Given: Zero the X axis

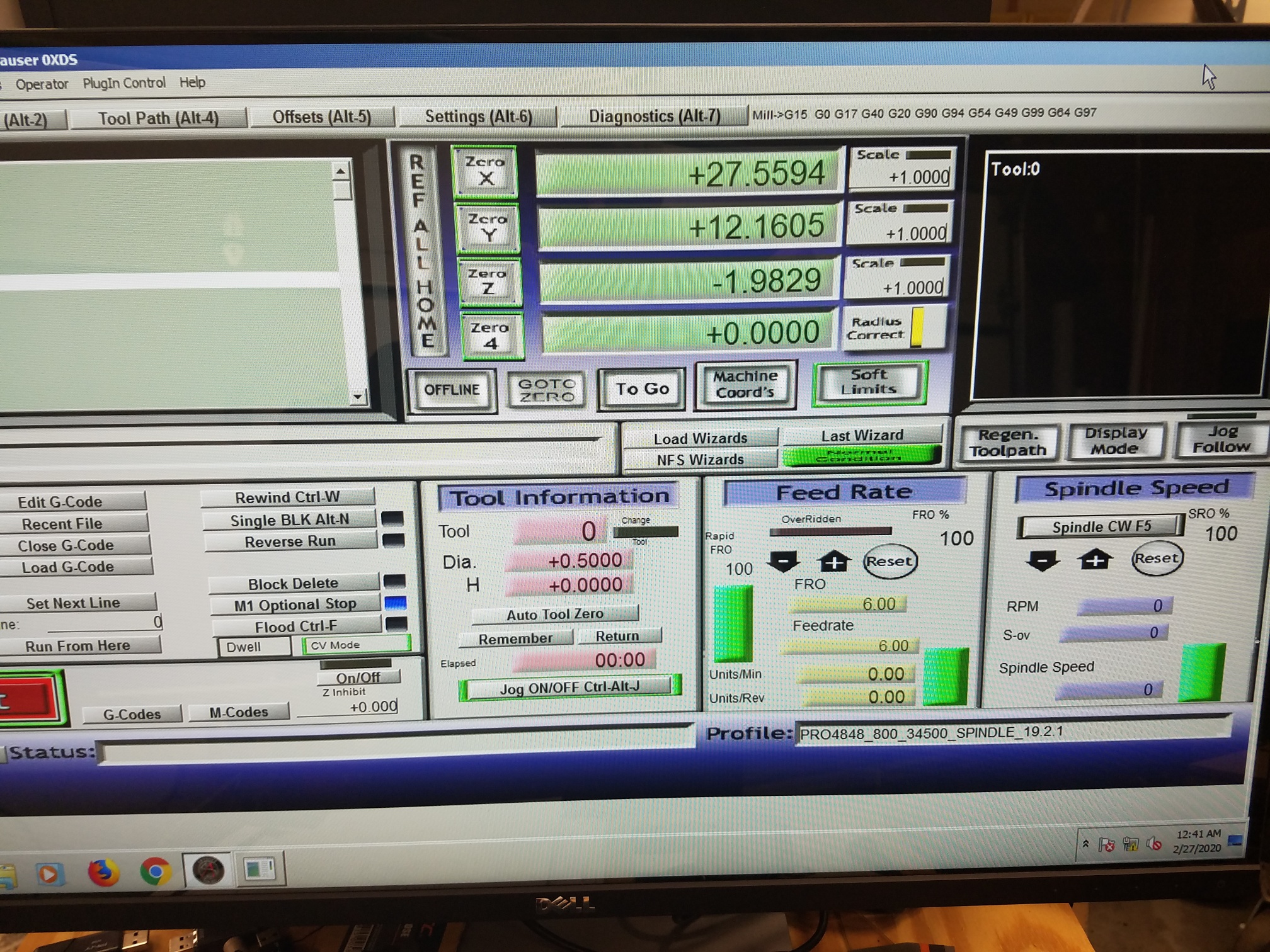Looking at the screenshot, I should click(484, 171).
